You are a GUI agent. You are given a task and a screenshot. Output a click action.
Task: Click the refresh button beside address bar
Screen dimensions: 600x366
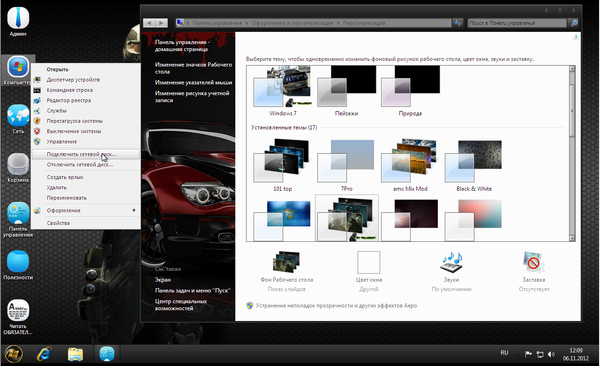458,23
